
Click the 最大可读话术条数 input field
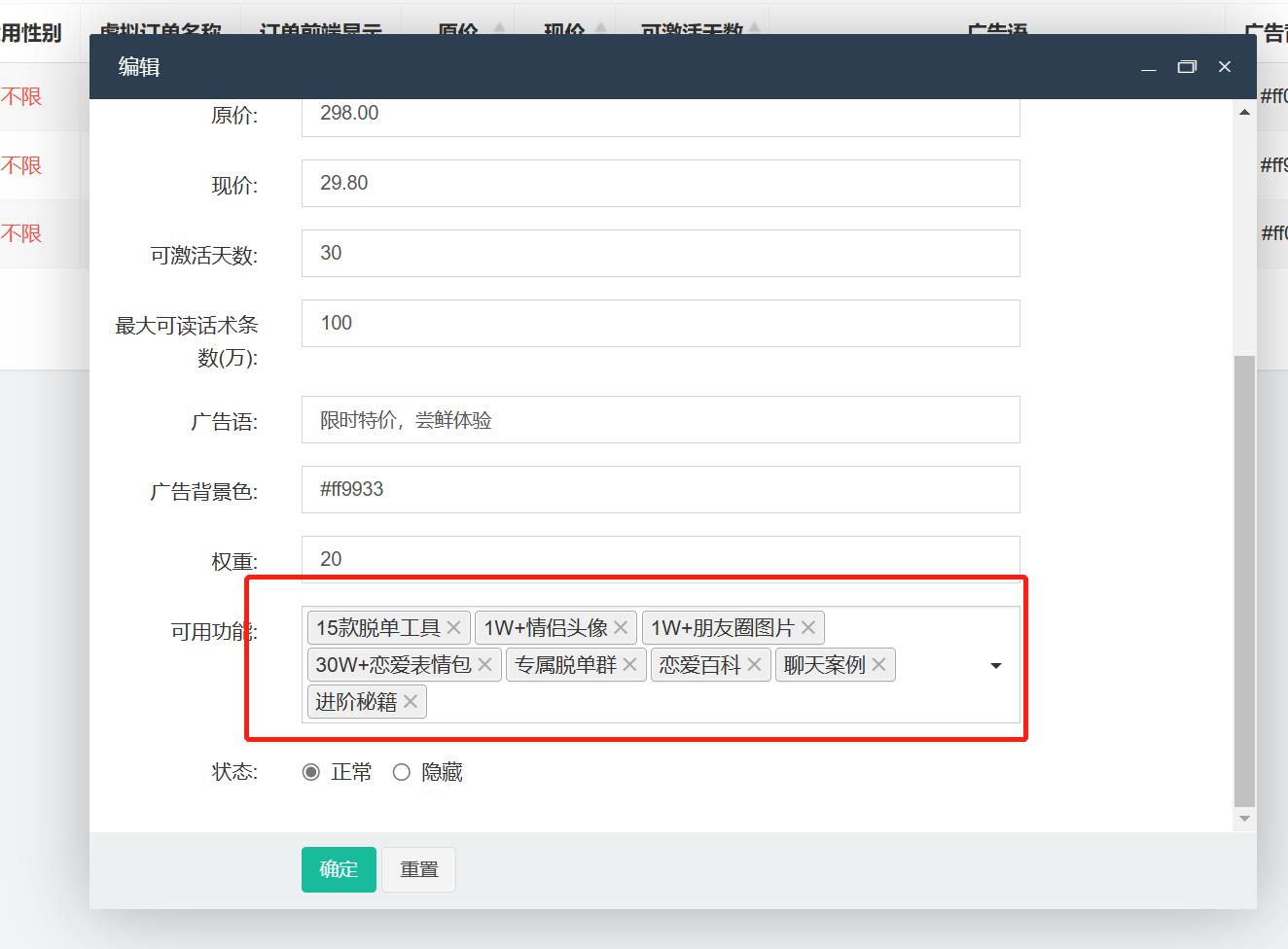(x=661, y=323)
